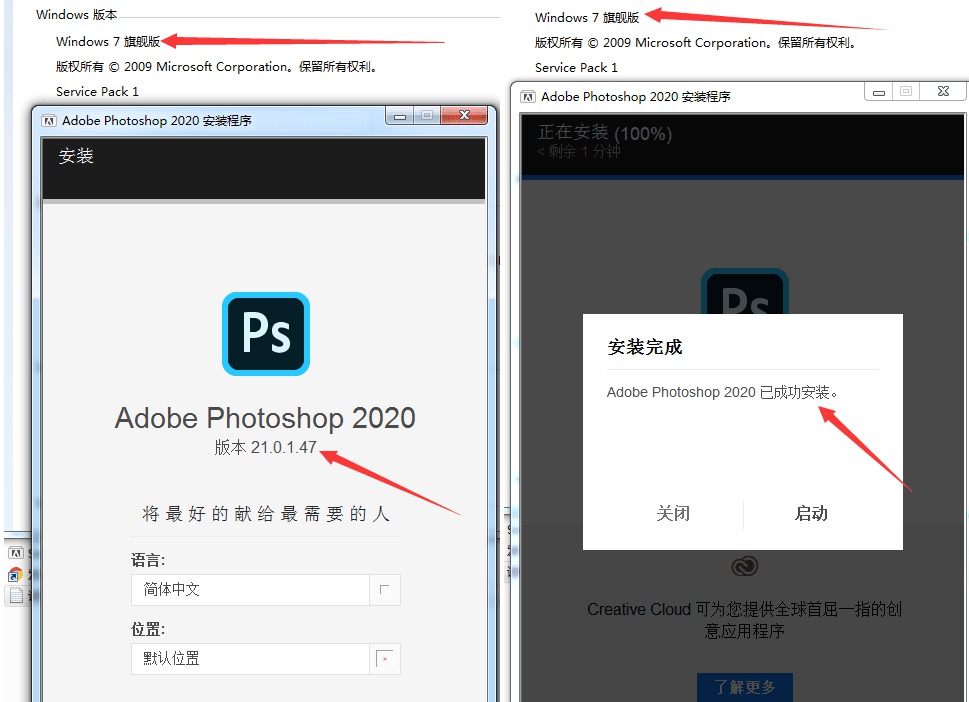Click the Photoshop Ps logo in left installer

(x=266, y=334)
